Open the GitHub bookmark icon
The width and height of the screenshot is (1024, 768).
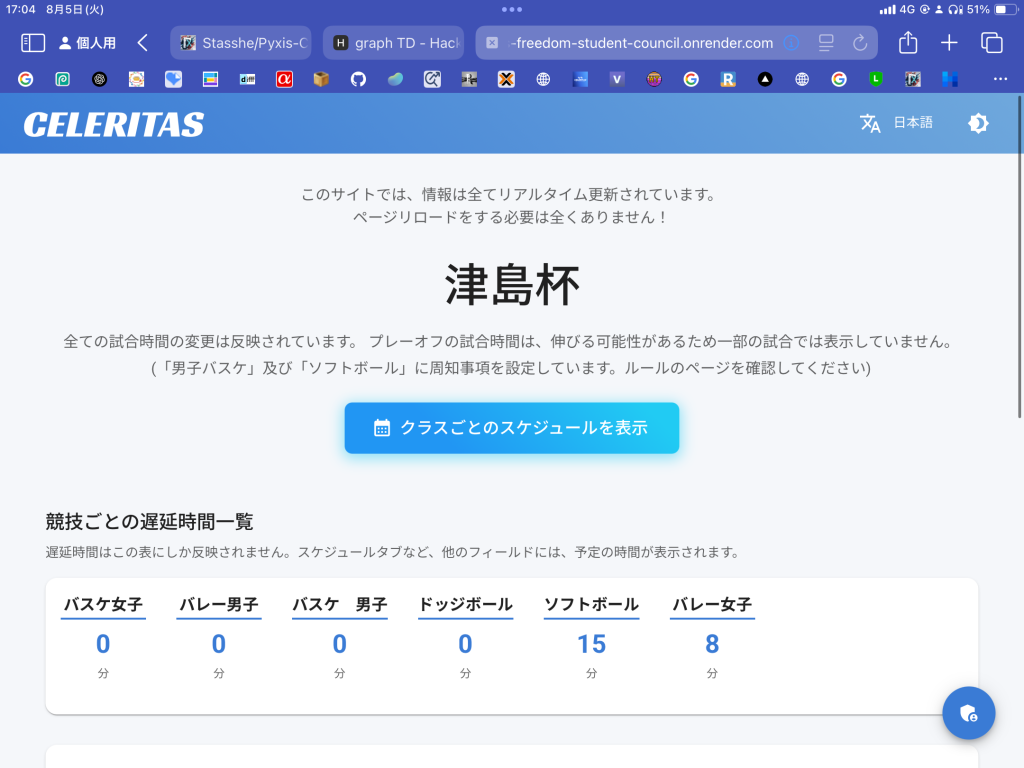[358, 79]
